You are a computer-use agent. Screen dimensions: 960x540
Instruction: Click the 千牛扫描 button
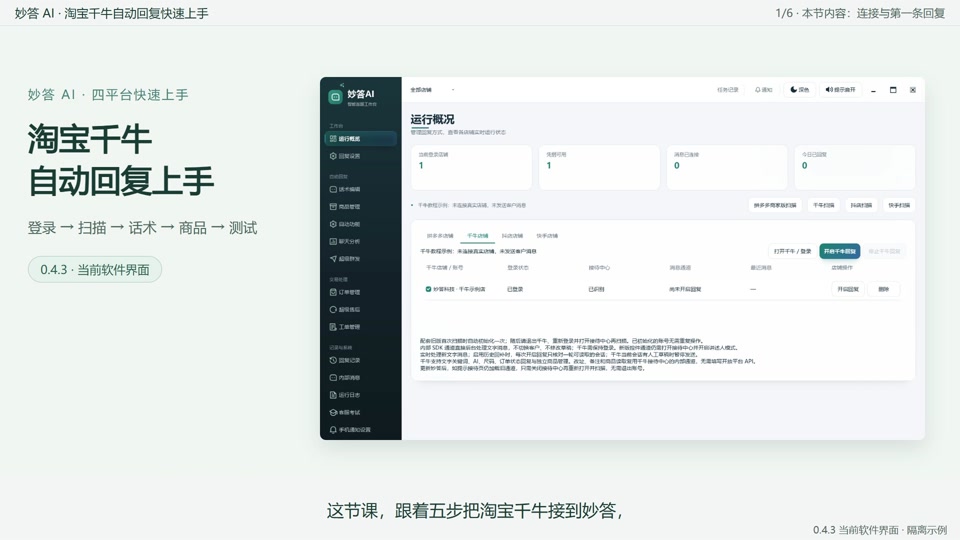(823, 205)
